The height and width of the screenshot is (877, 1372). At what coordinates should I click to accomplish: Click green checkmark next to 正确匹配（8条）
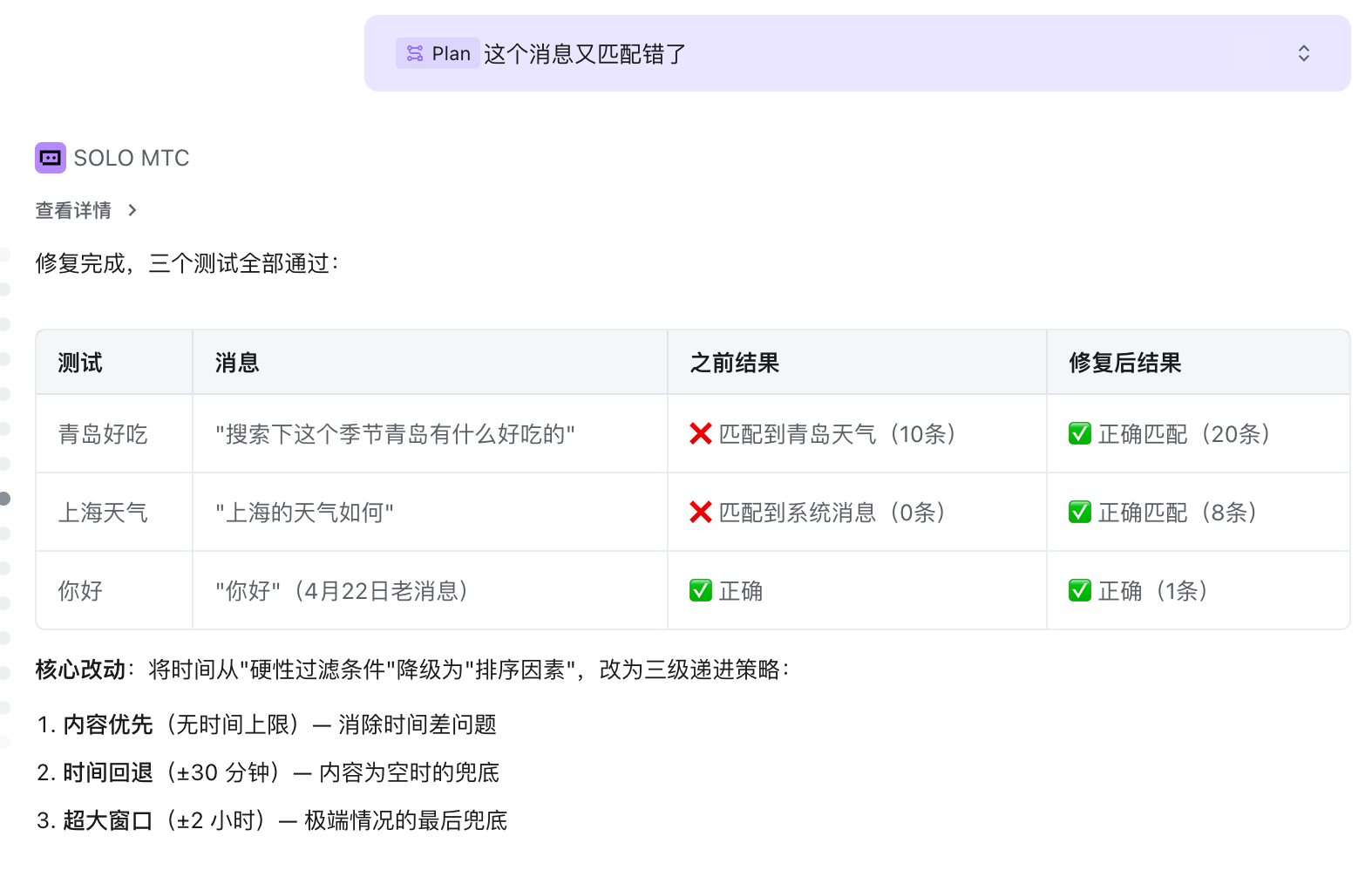coord(1079,512)
